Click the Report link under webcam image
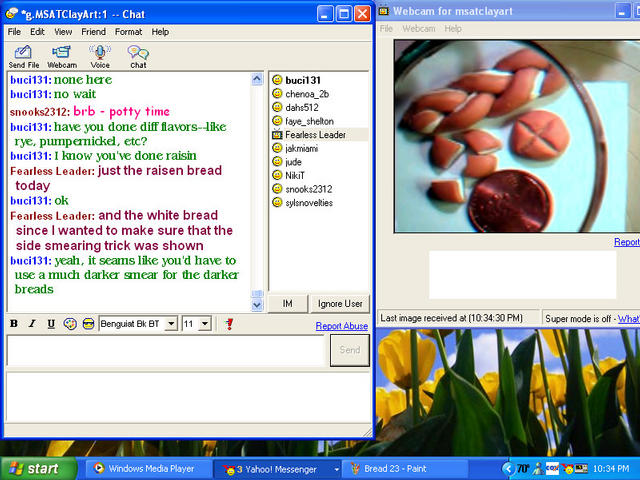Image resolution: width=640 pixels, height=480 pixels. click(x=627, y=242)
